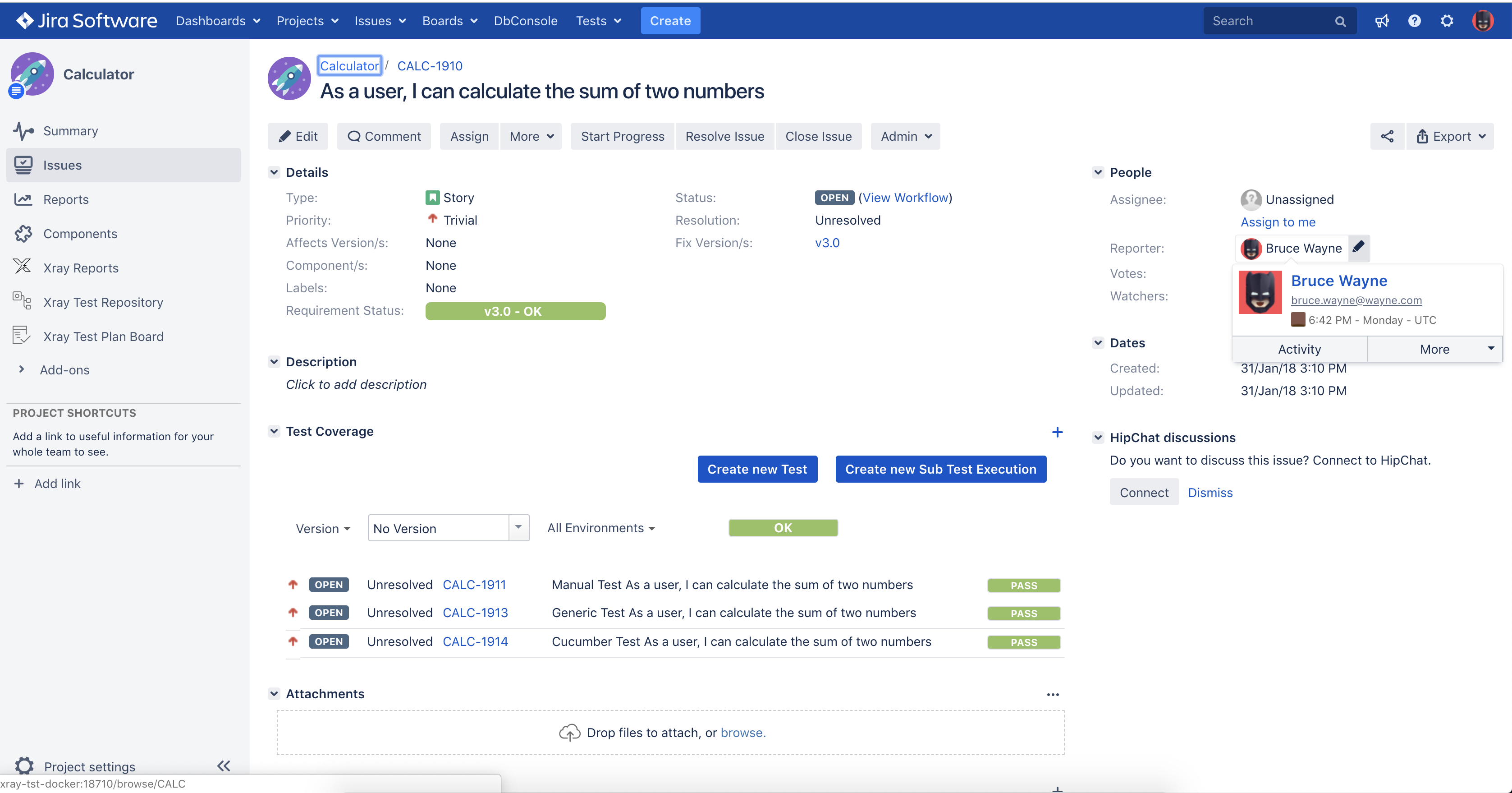
Task: Open the settings gear in top bar
Action: pyautogui.click(x=1447, y=21)
